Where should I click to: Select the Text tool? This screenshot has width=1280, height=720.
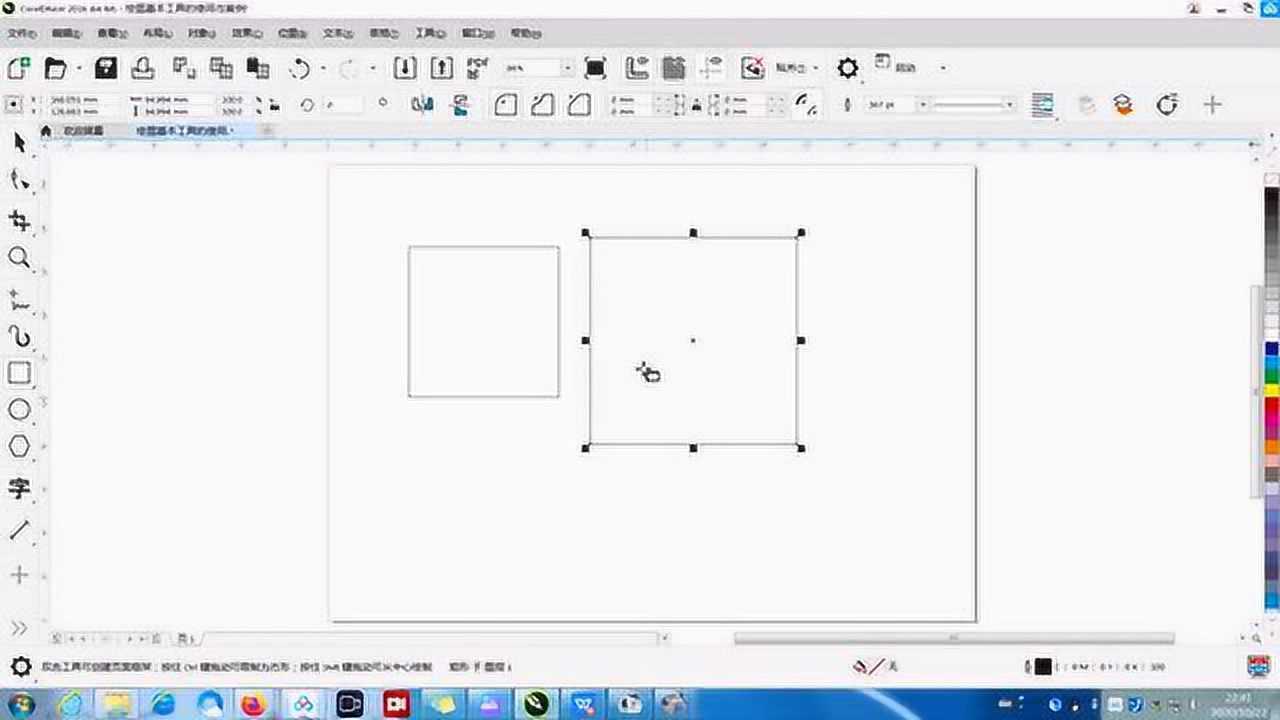click(19, 489)
